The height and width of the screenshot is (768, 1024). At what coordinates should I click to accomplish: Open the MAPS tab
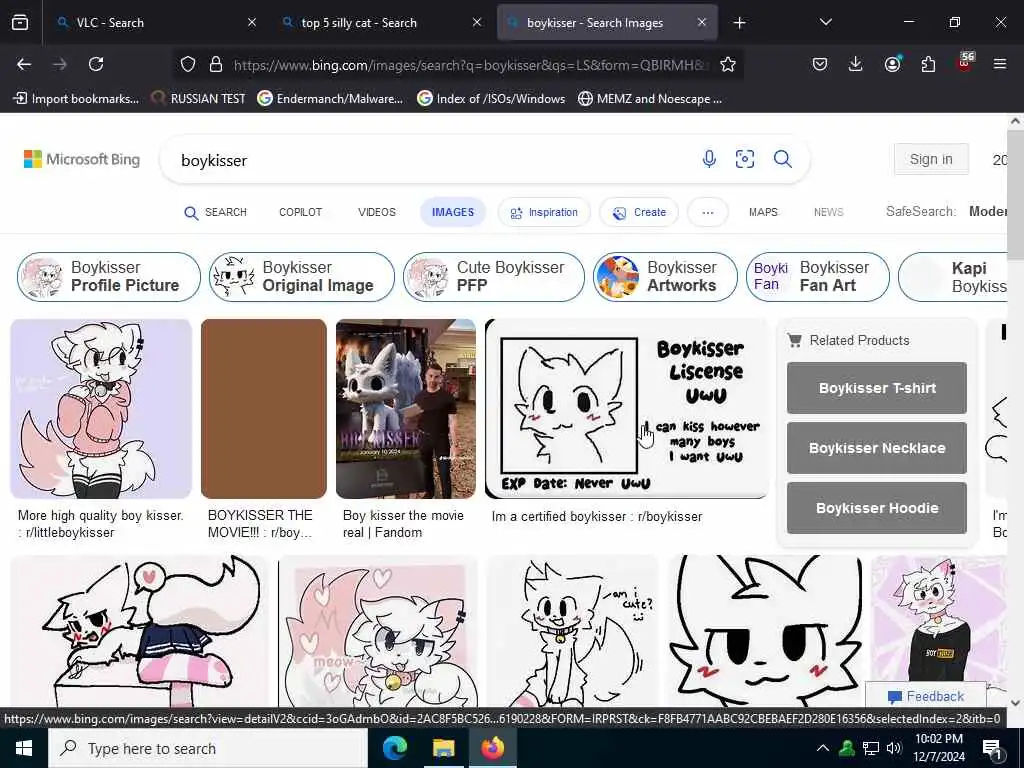click(763, 212)
